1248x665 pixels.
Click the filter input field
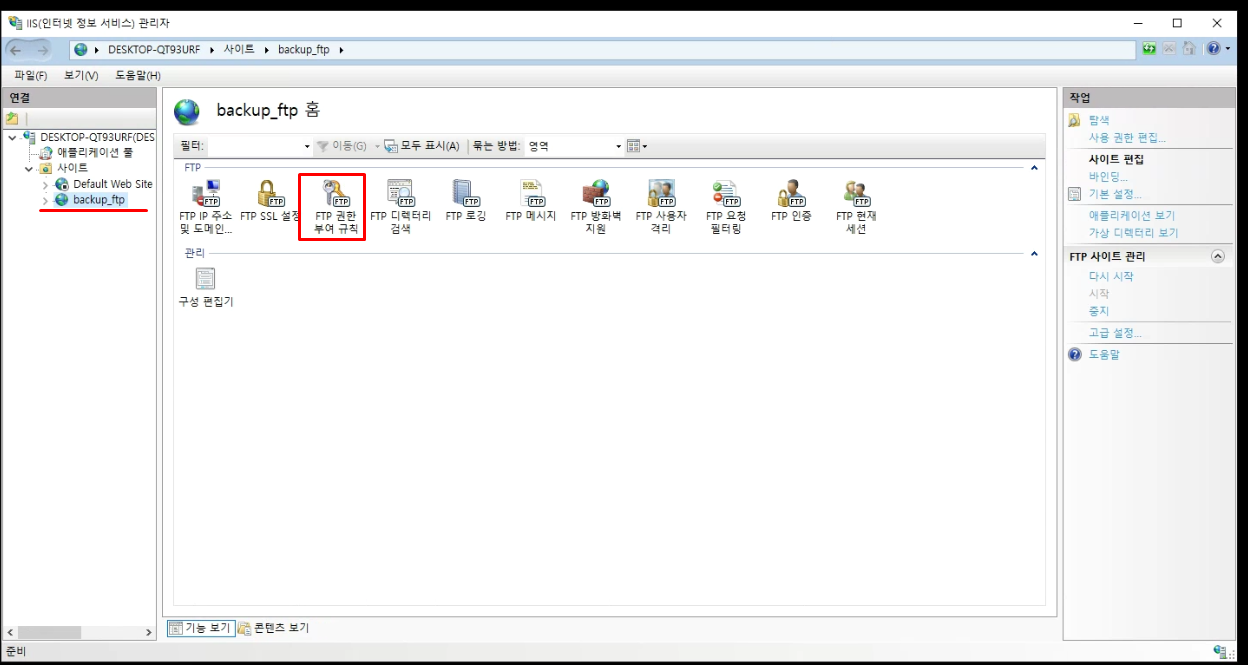point(254,146)
